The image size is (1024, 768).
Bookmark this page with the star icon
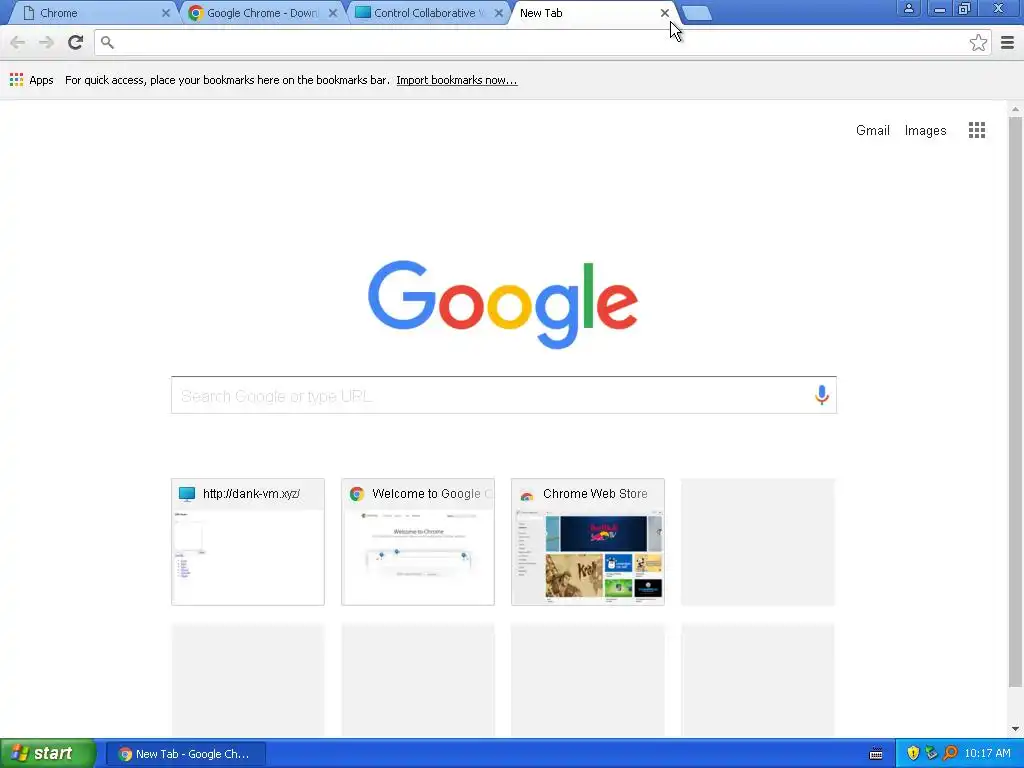coord(978,42)
